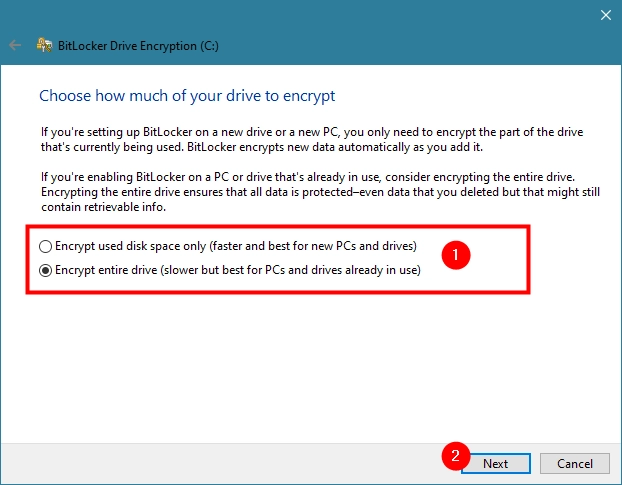
Task: Click the BitLocker key-and-lock icon
Action: coord(44,45)
